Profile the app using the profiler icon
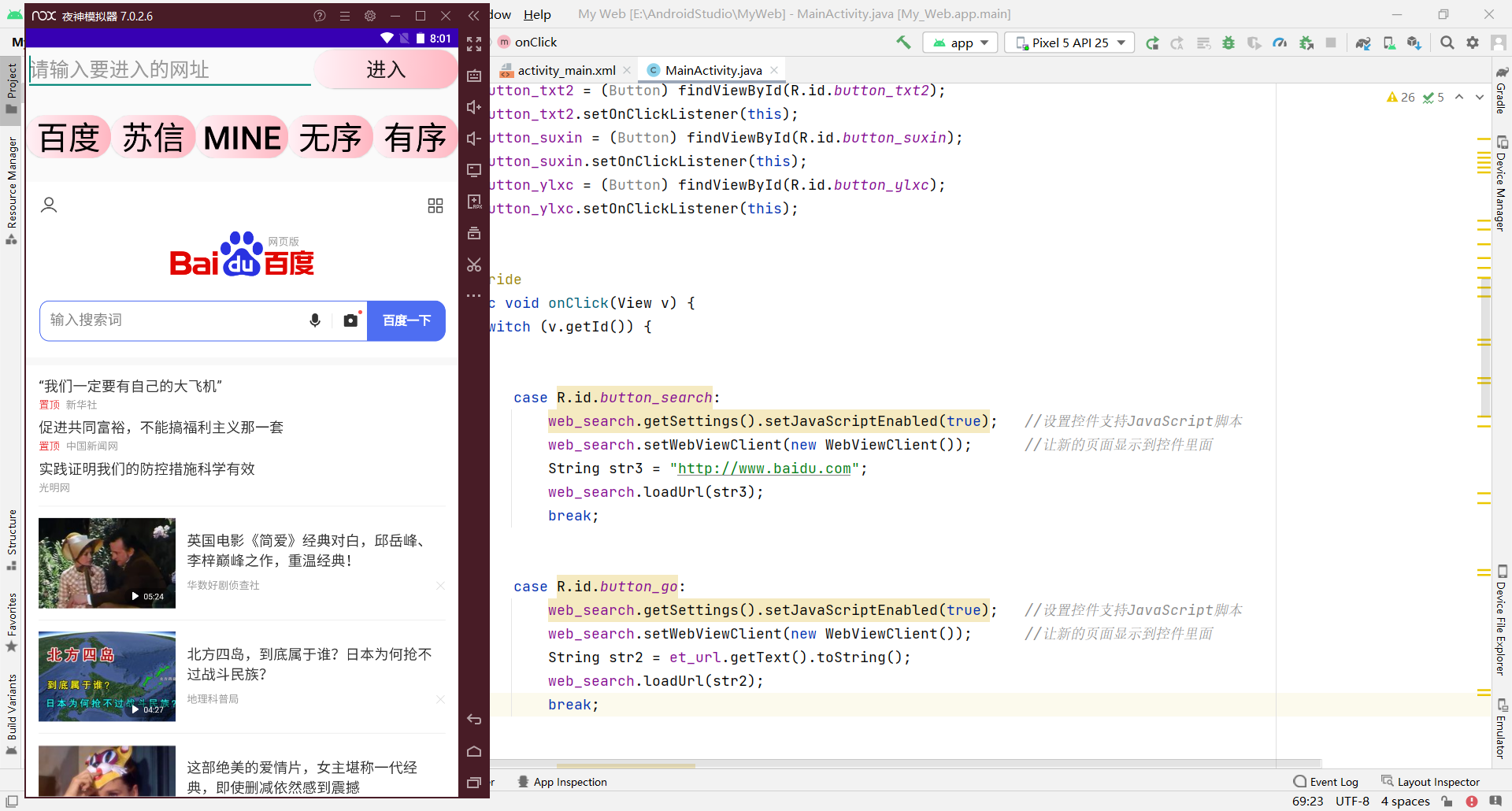This screenshot has height=811, width=1512. 1280,43
